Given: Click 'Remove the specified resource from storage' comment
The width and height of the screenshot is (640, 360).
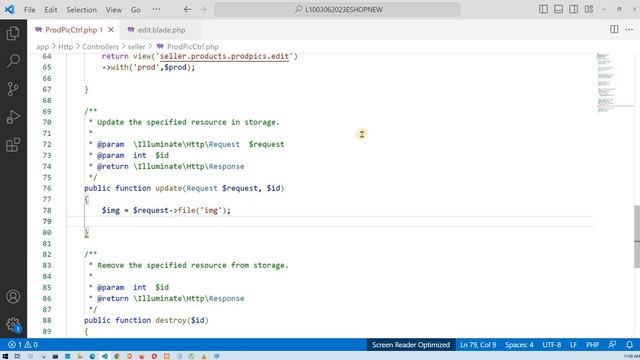Looking at the screenshot, I should coord(193,265).
